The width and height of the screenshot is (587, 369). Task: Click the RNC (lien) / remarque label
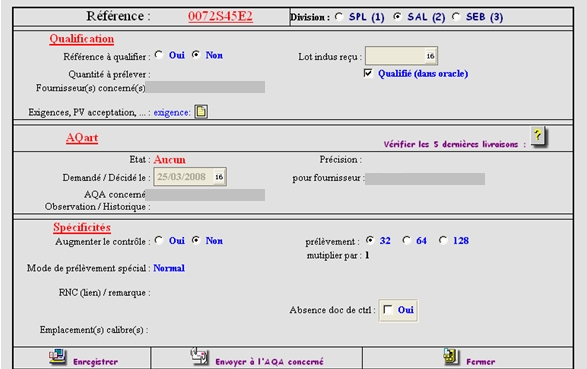pos(104,293)
